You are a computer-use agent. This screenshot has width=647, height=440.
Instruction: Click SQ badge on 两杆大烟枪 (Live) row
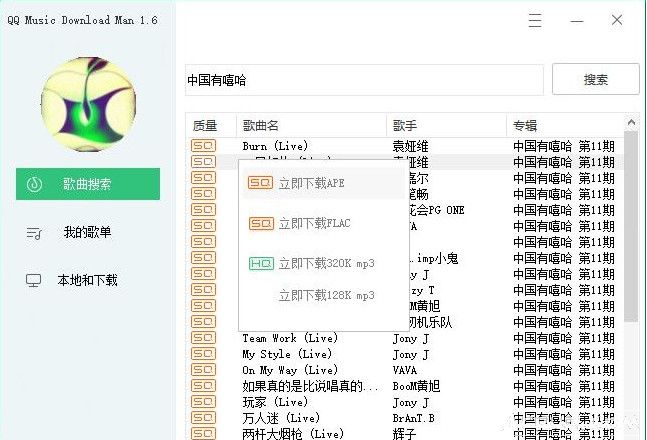pos(203,433)
